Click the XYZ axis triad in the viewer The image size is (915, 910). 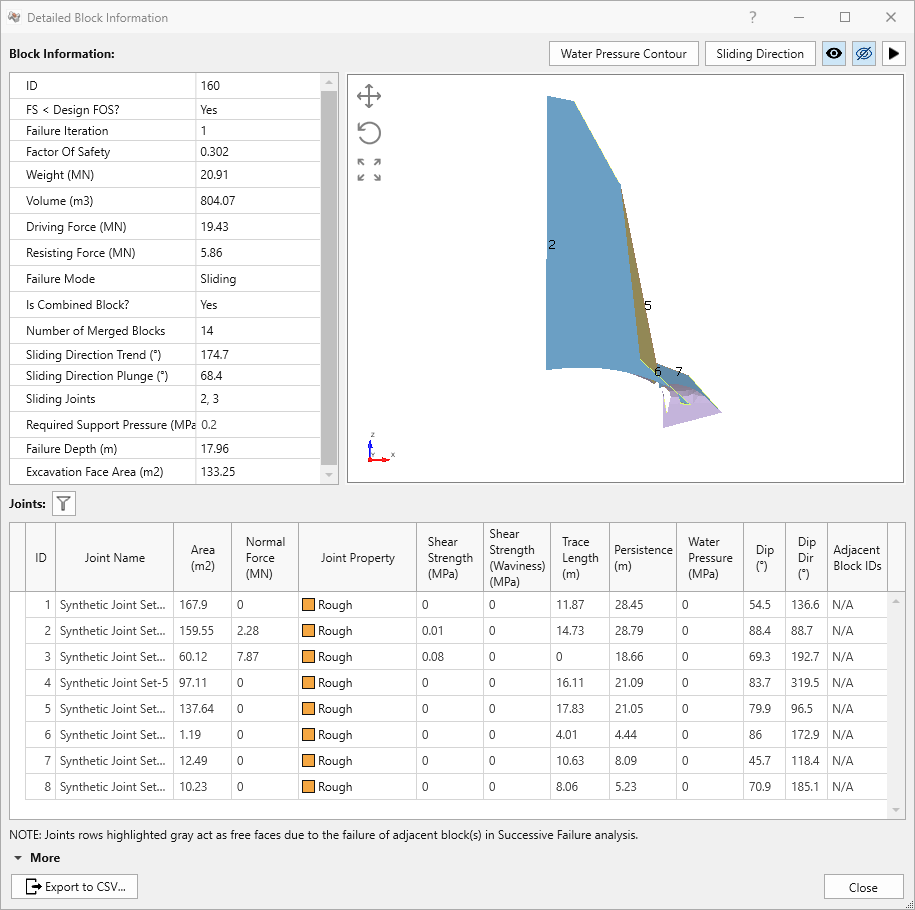point(380,448)
